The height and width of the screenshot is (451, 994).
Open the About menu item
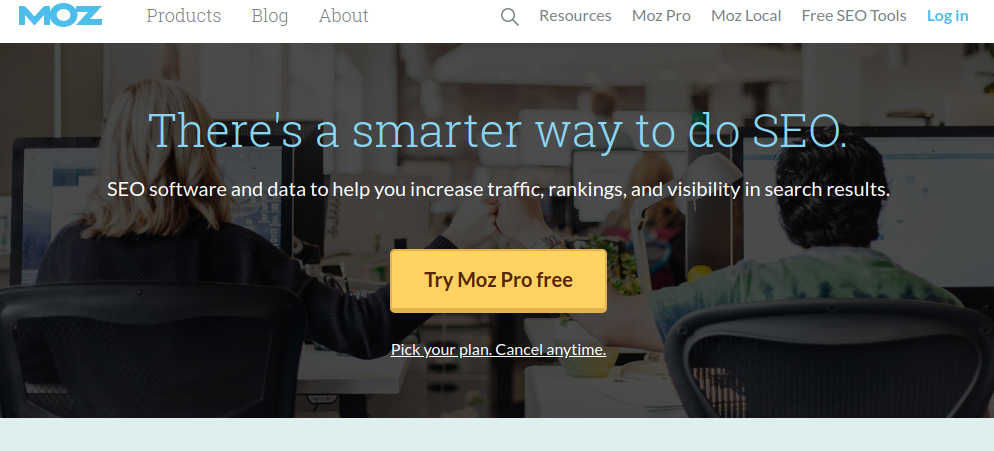pyautogui.click(x=344, y=16)
